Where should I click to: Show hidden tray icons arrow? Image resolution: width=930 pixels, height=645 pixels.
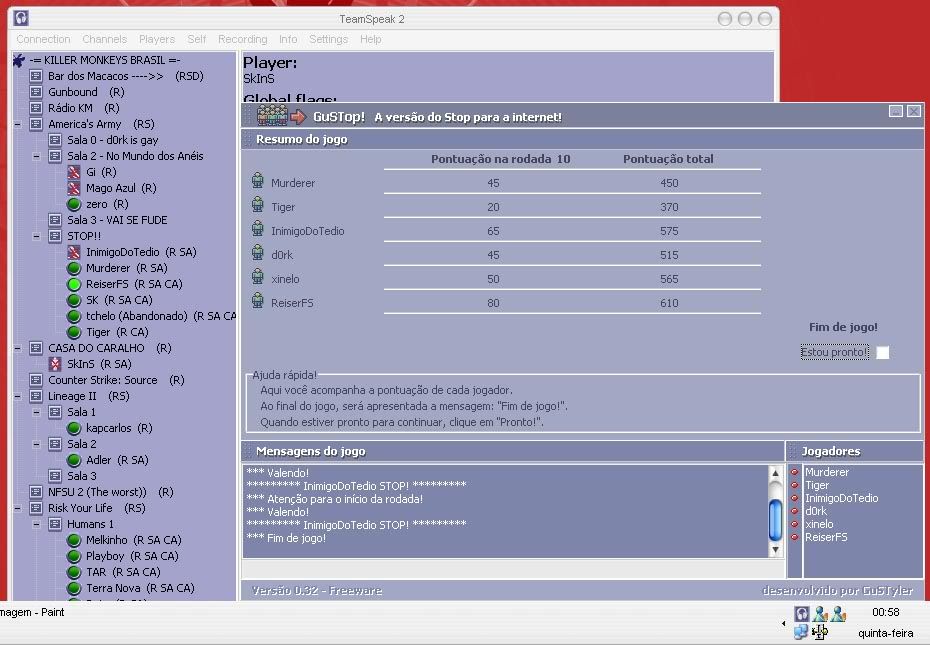tap(784, 623)
